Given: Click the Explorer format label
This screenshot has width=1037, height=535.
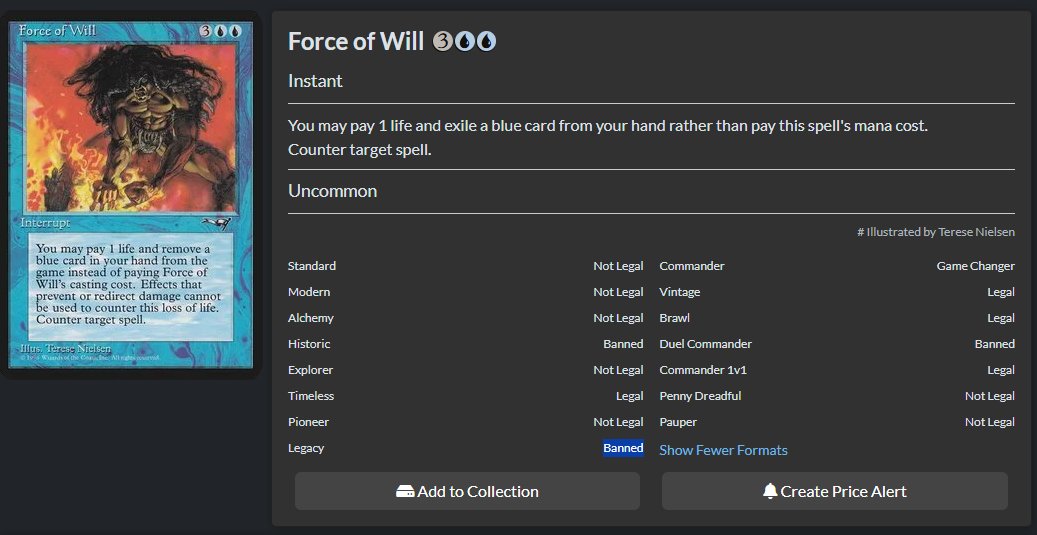Looking at the screenshot, I should click(310, 370).
